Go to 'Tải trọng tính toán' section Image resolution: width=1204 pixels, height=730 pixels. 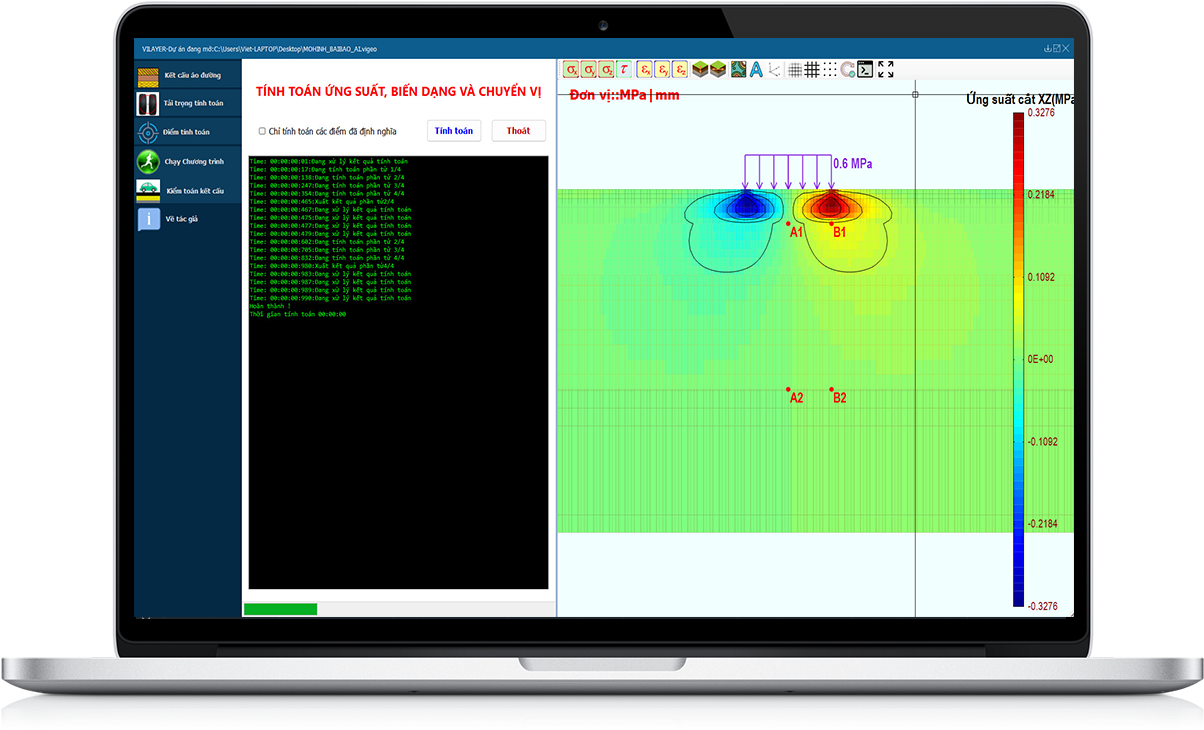coord(188,103)
